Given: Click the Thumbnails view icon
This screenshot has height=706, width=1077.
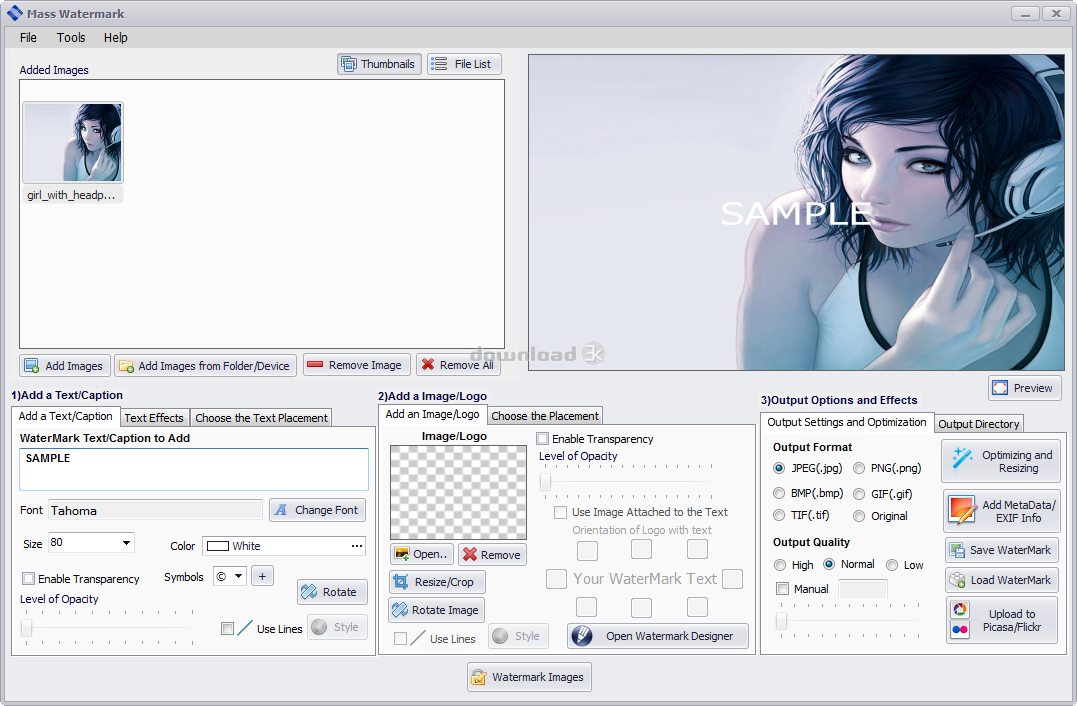Looking at the screenshot, I should 349,64.
